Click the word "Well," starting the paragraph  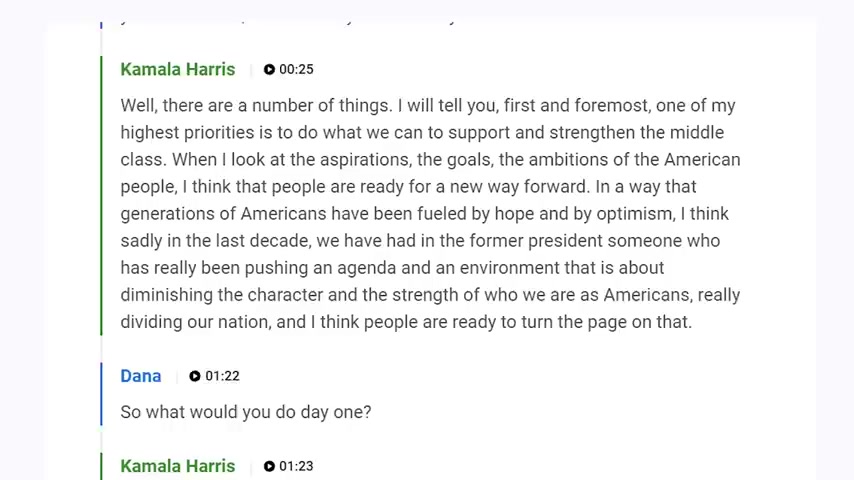[139, 106]
